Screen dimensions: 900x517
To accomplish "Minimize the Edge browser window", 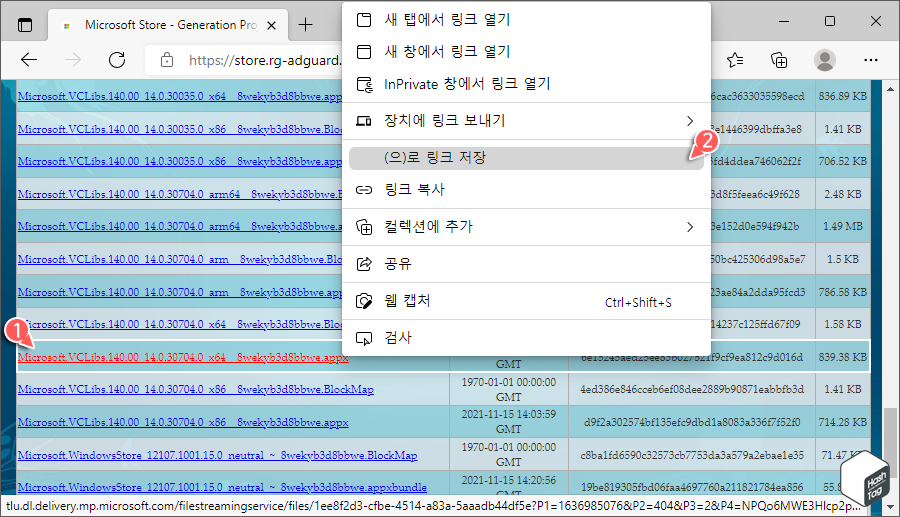I will [x=784, y=21].
